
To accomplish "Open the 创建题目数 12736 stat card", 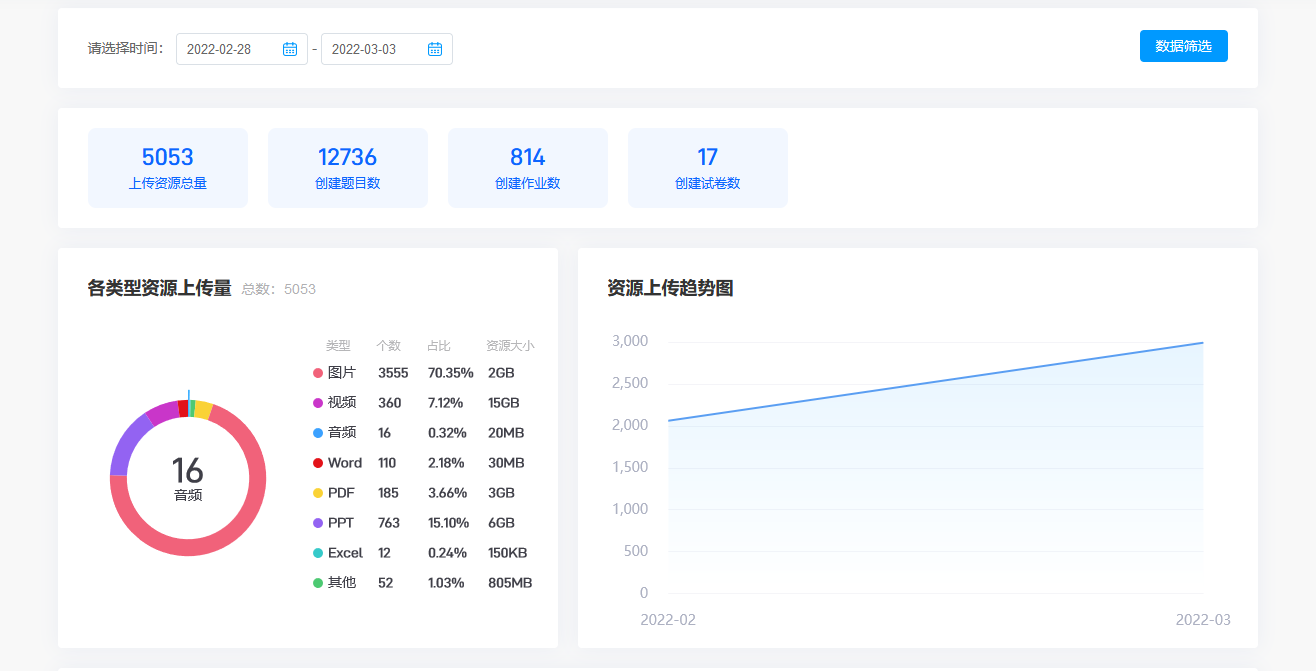I will (x=348, y=168).
